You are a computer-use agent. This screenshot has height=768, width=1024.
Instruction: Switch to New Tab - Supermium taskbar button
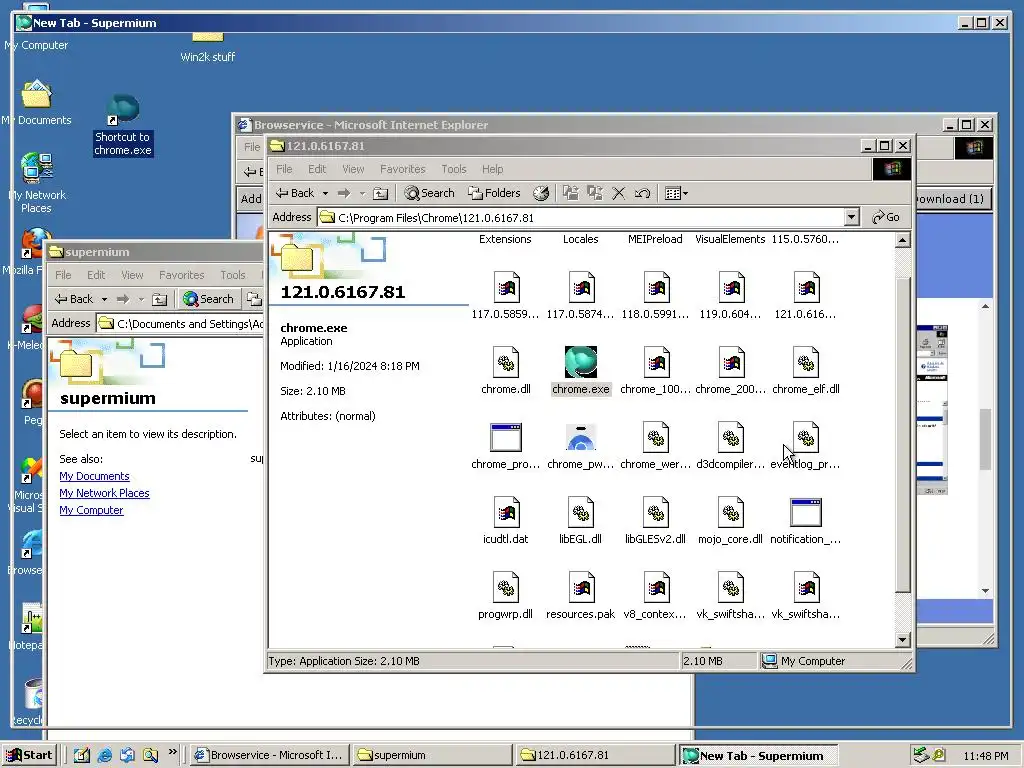coord(758,756)
